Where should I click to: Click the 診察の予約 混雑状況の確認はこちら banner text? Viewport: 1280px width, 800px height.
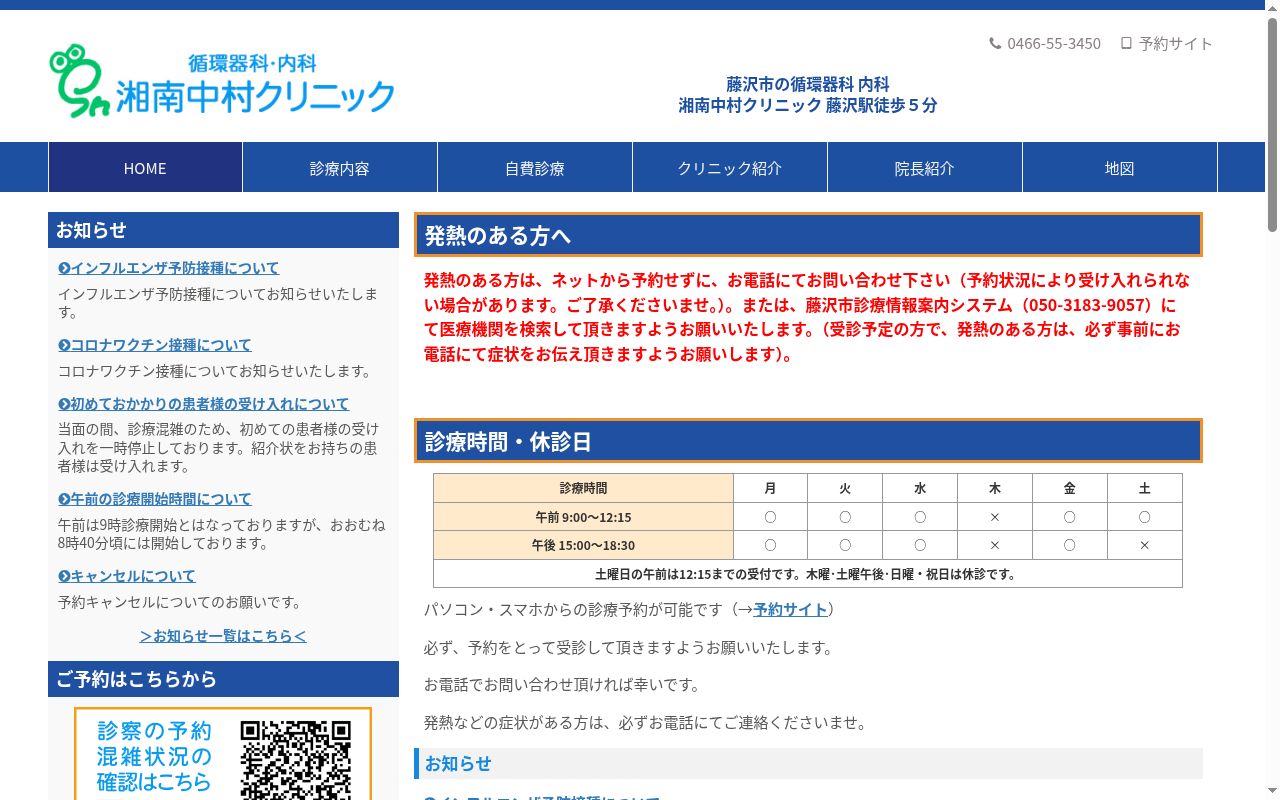click(x=154, y=757)
